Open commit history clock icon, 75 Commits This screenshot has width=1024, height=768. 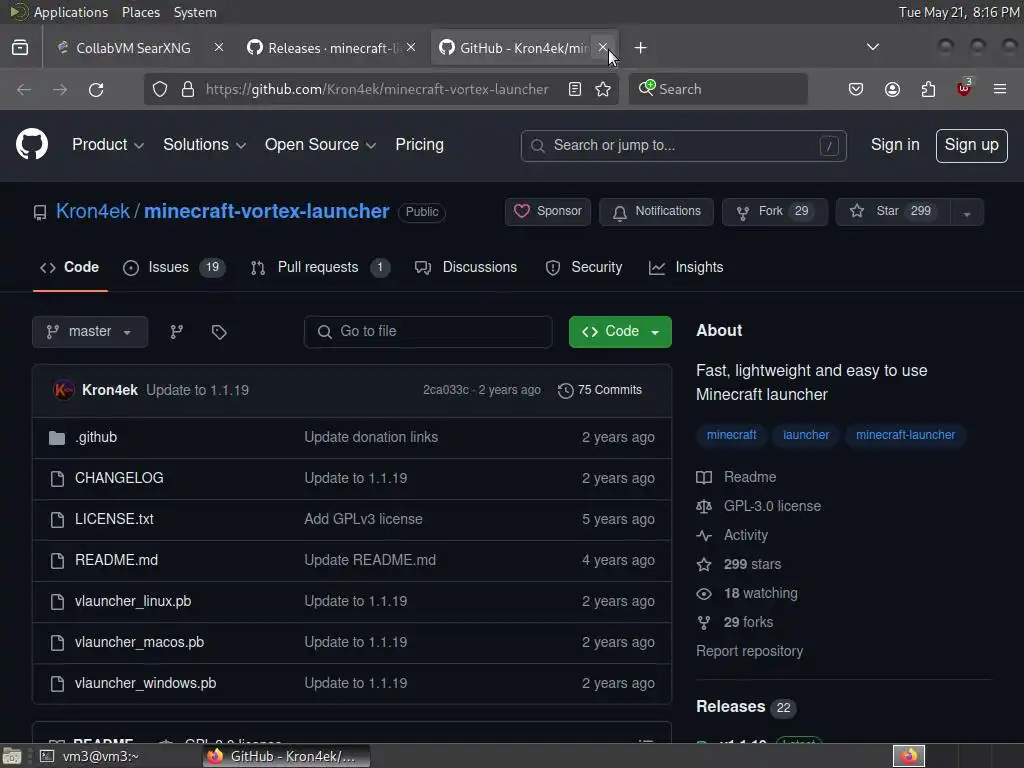600,390
